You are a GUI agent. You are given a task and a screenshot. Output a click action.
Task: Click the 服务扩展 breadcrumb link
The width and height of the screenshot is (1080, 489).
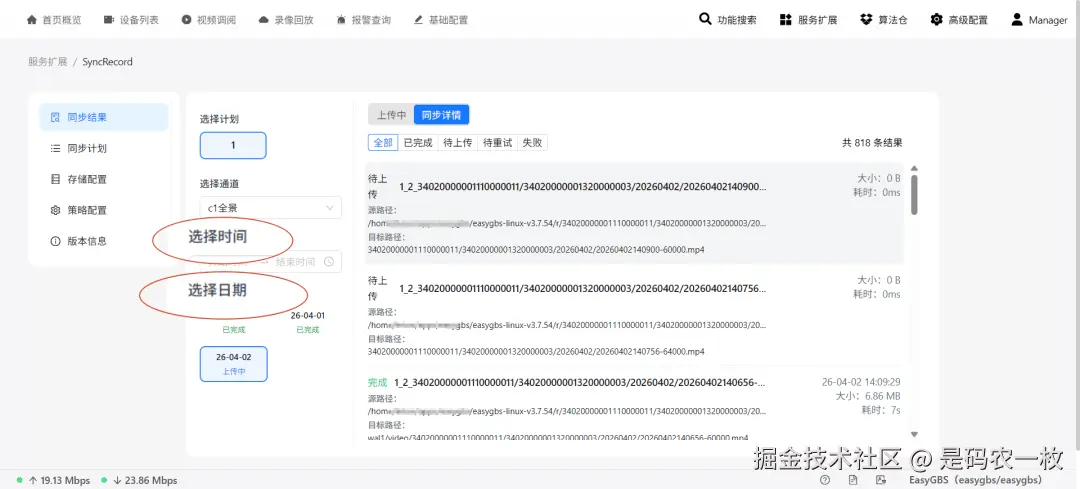(x=48, y=62)
